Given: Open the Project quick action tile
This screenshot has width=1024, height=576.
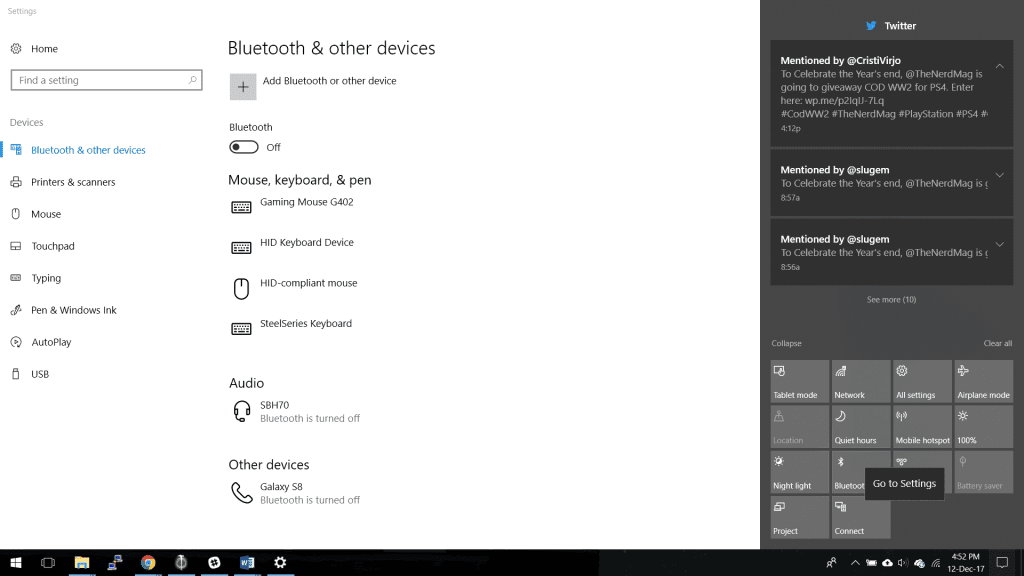Looking at the screenshot, I should (x=799, y=517).
